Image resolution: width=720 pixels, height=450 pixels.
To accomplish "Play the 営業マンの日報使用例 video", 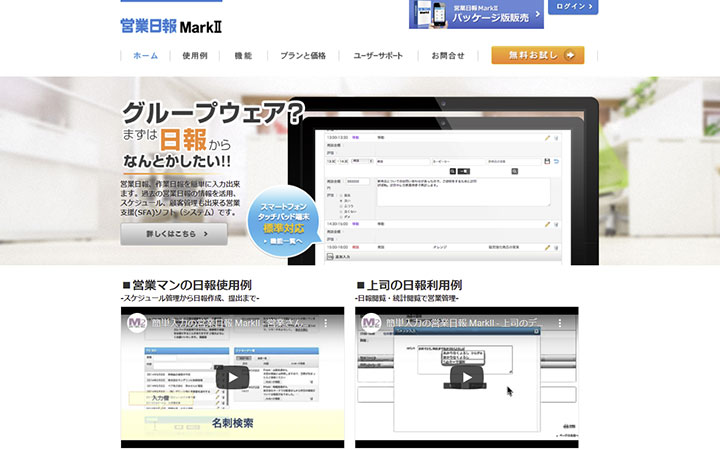I will click(x=232, y=377).
